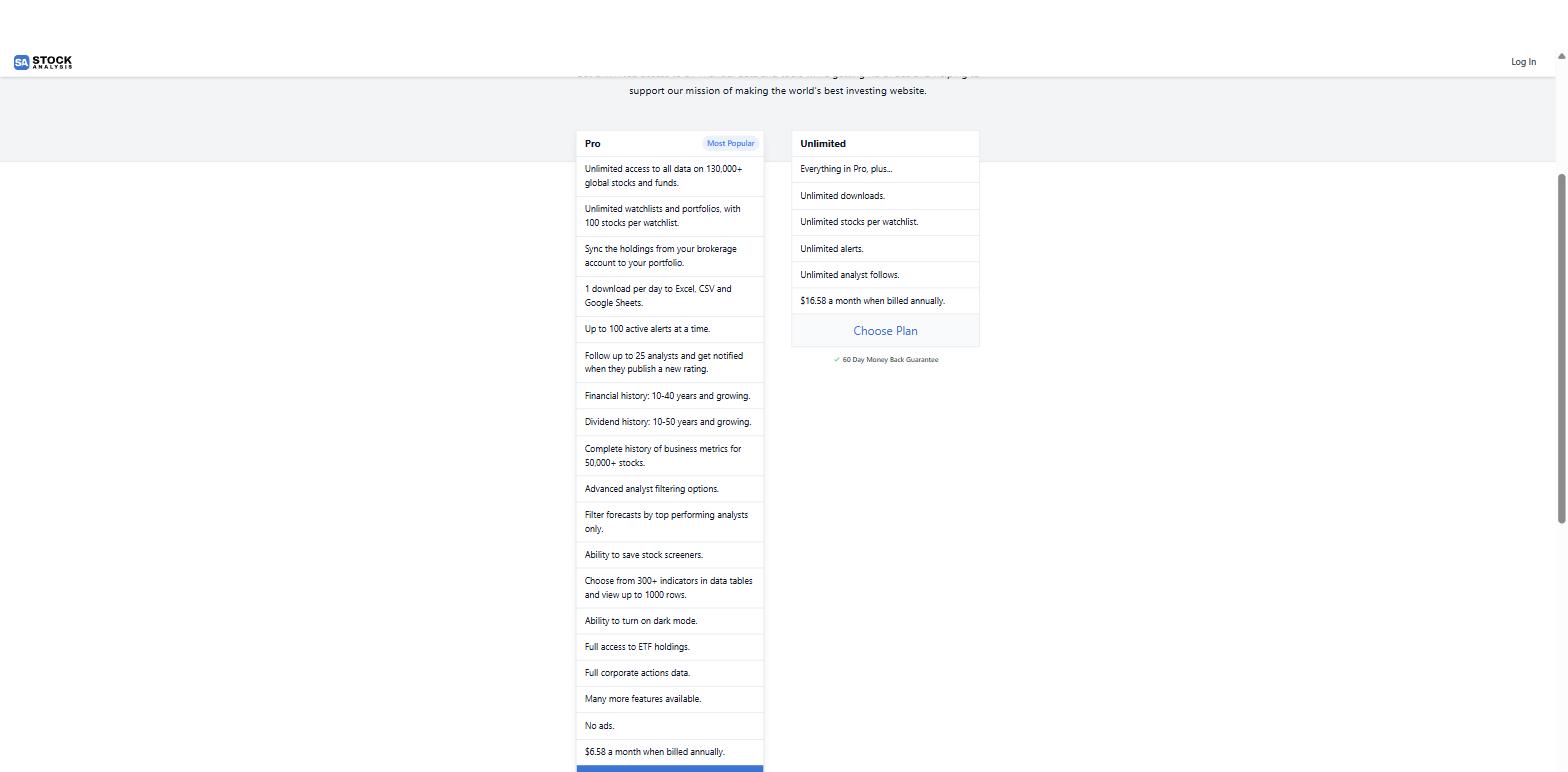The height and width of the screenshot is (772, 1568).
Task: Select the Unlimited plan heading
Action: tap(823, 144)
